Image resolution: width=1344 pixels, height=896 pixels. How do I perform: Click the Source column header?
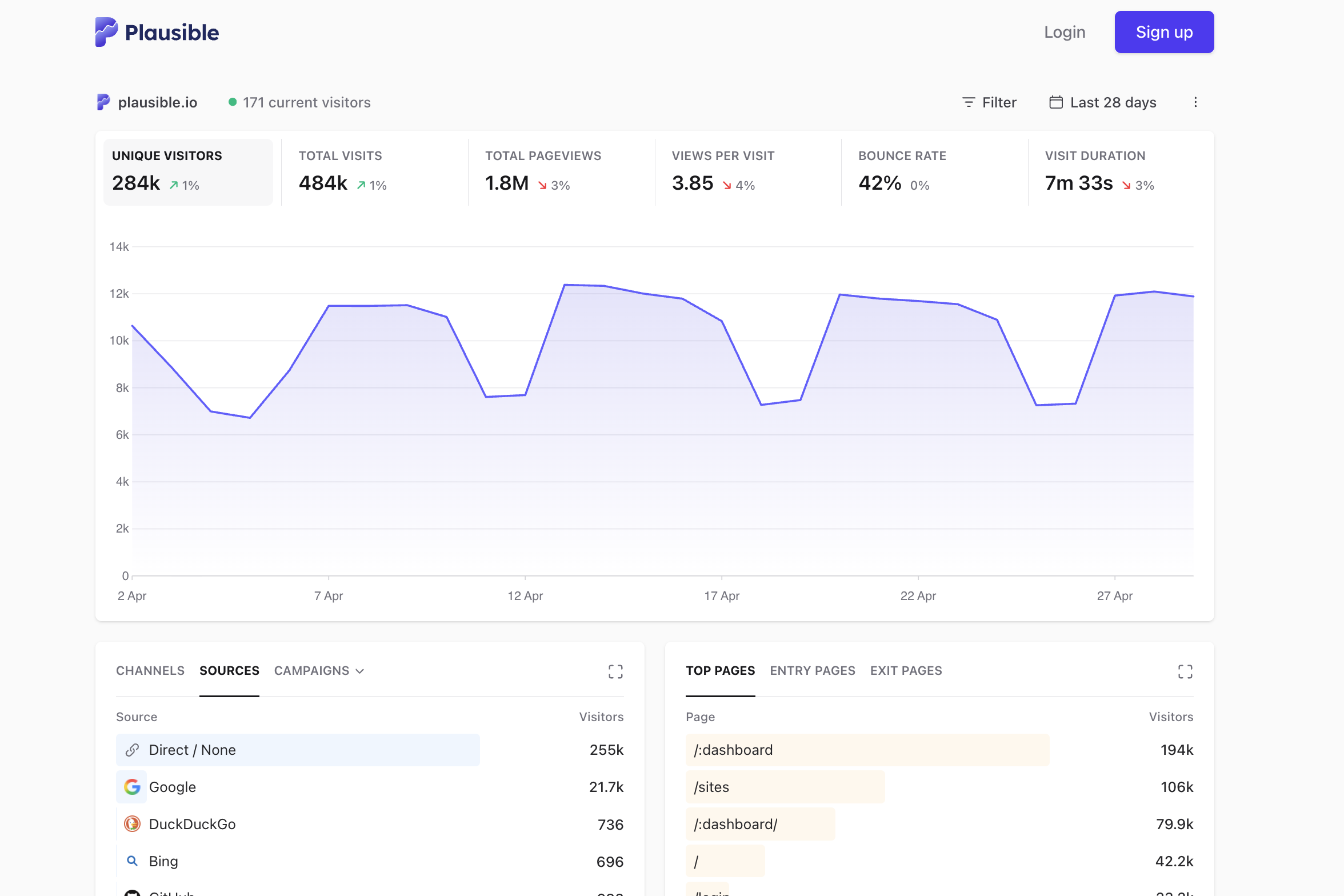click(137, 717)
